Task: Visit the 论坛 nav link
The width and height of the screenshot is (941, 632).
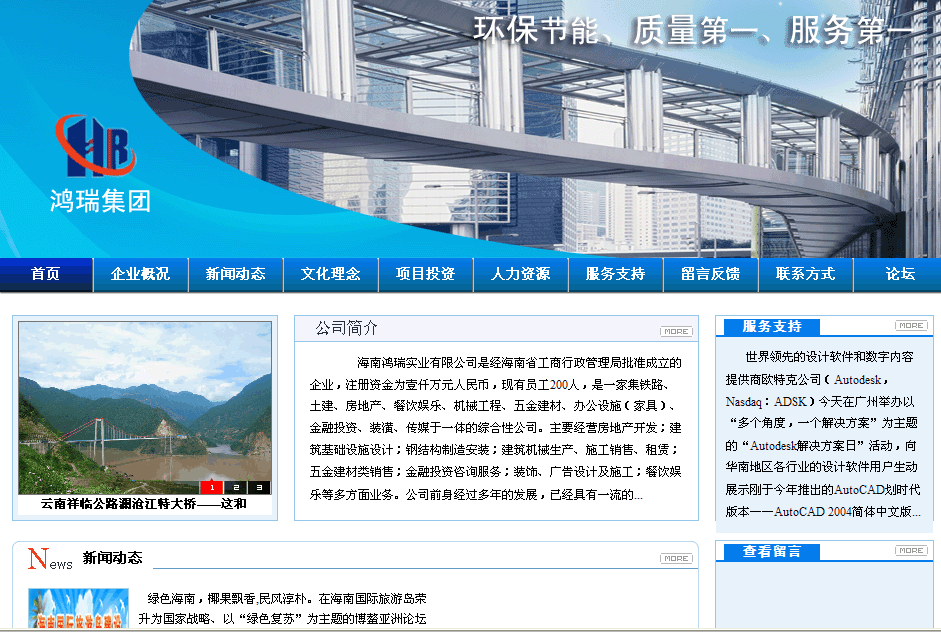Action: tap(899, 274)
